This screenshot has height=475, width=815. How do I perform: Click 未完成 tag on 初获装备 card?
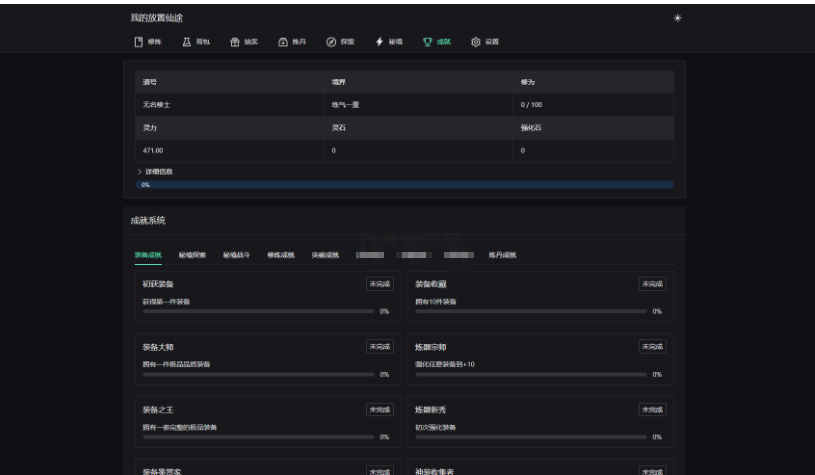pos(379,284)
